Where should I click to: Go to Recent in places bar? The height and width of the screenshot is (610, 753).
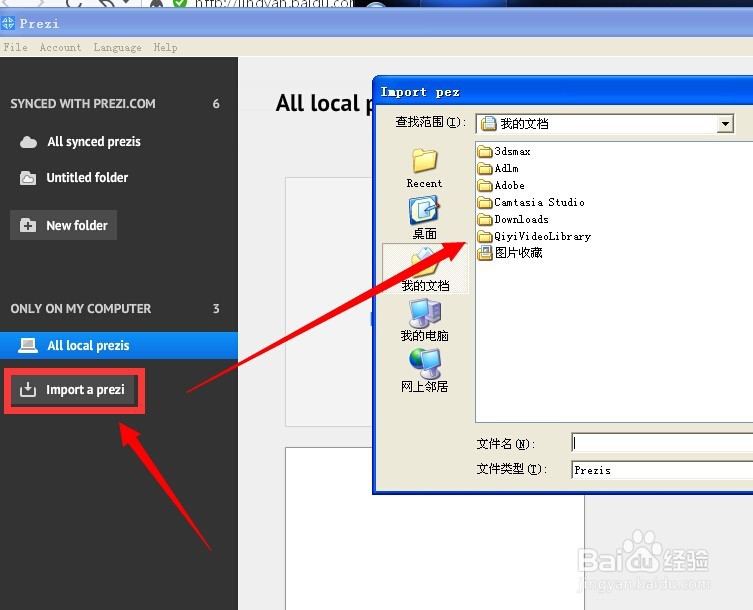(x=425, y=168)
